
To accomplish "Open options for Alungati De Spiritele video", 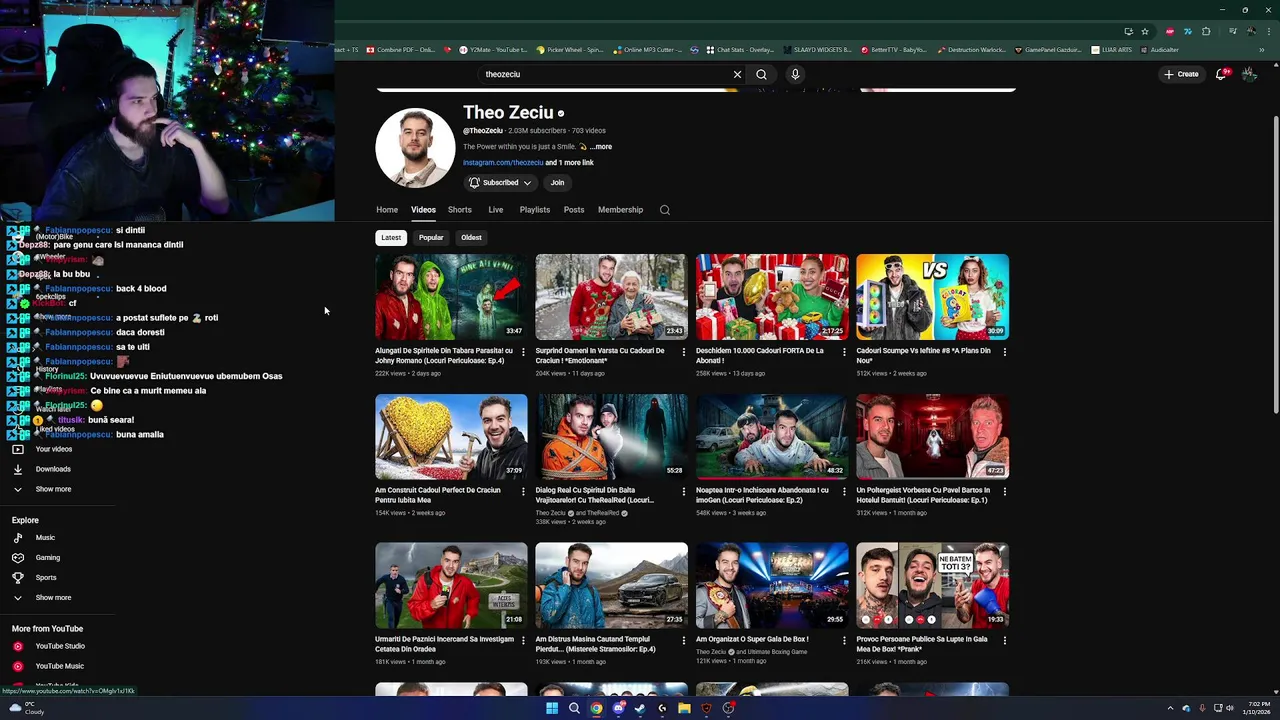I will tap(523, 352).
